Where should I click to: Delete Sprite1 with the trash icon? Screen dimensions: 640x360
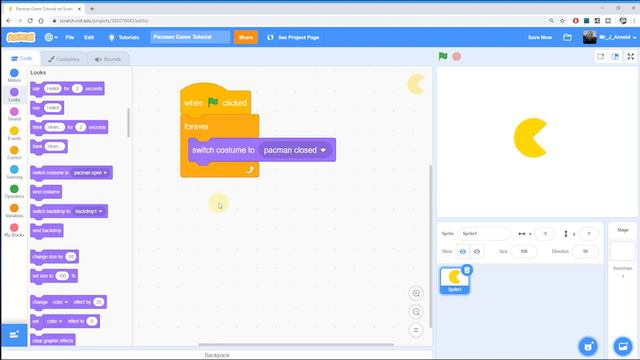click(467, 270)
